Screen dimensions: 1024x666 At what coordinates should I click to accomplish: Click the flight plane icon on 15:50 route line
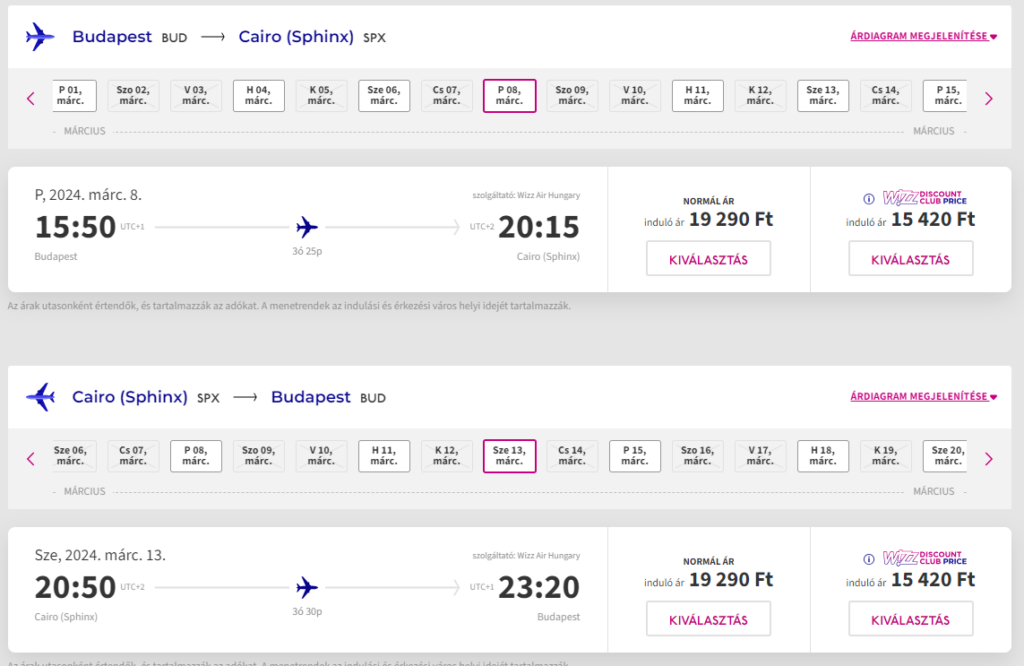pyautogui.click(x=307, y=227)
